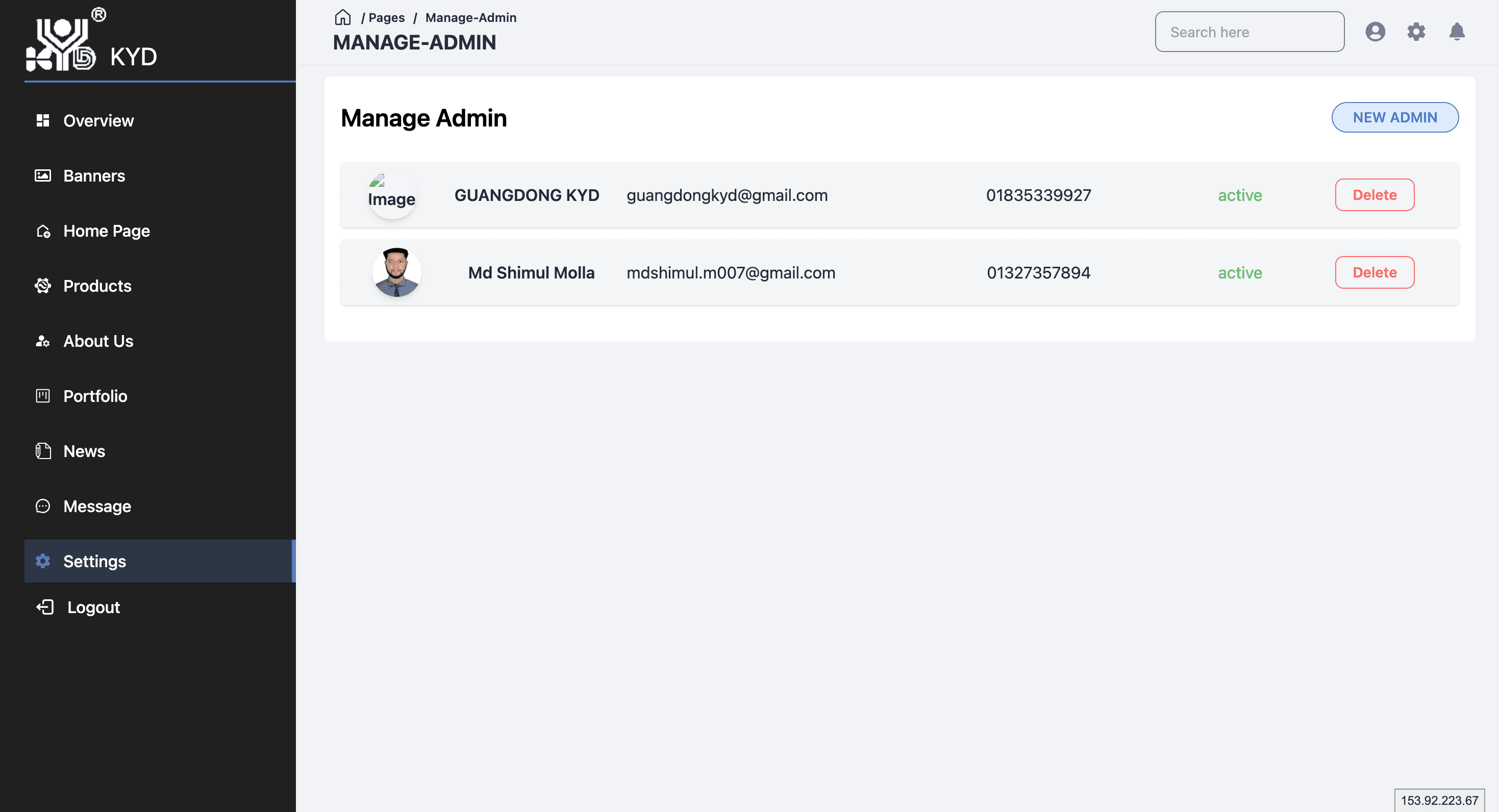Delete the Md Shimul Molla admin
Image resolution: width=1499 pixels, height=812 pixels.
coord(1374,272)
